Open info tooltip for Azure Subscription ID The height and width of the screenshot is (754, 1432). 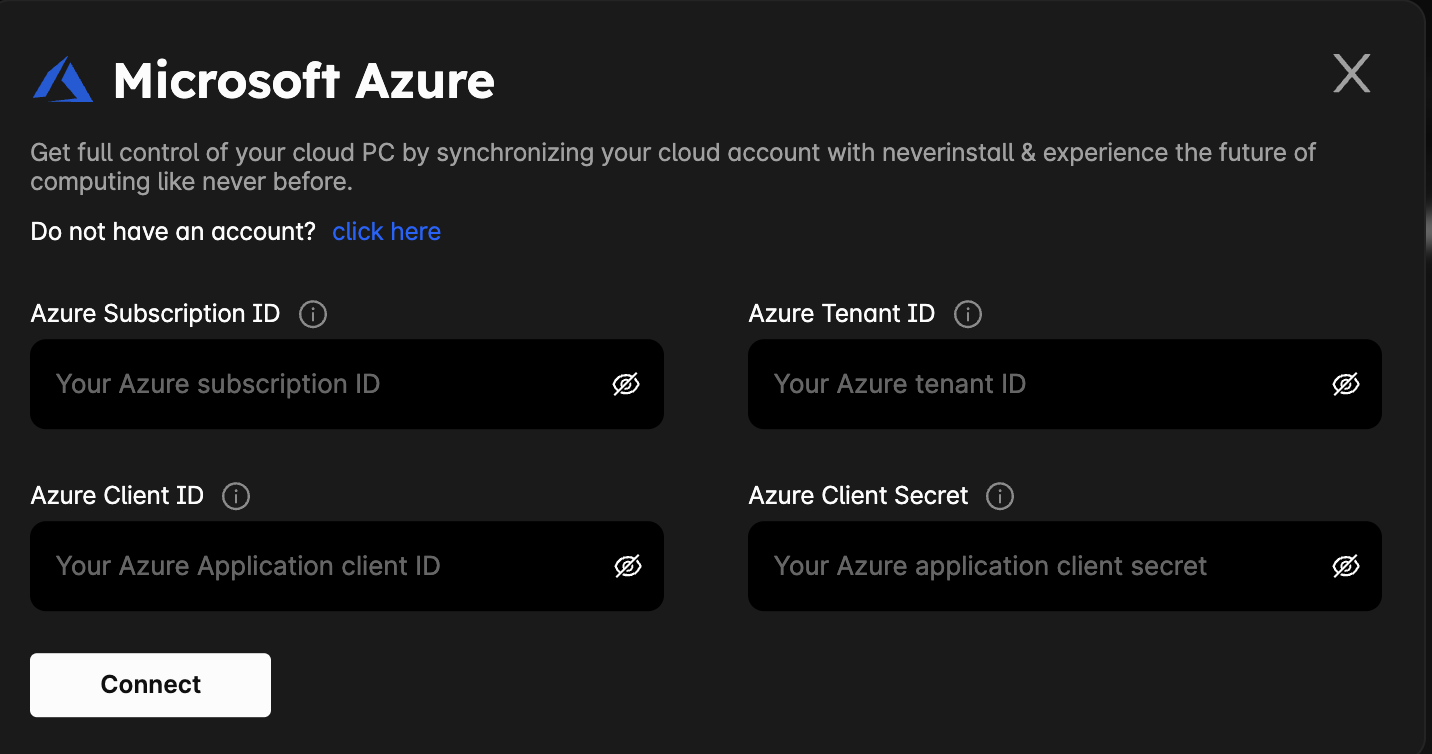tap(313, 314)
